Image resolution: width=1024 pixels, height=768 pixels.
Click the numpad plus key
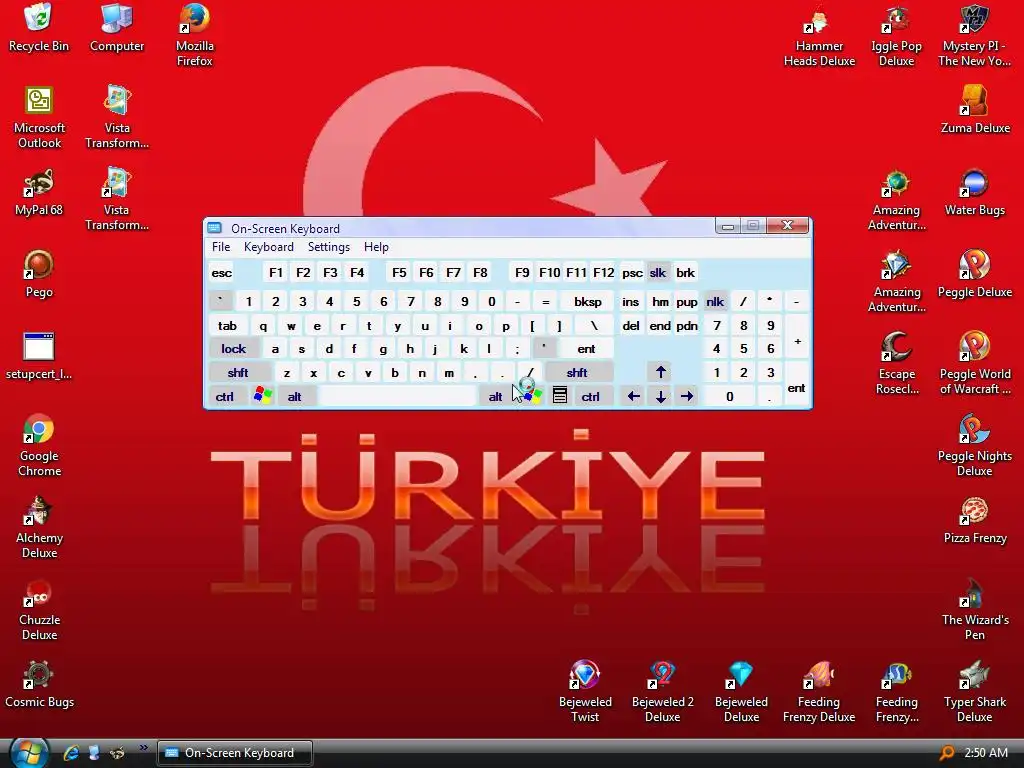tap(797, 341)
